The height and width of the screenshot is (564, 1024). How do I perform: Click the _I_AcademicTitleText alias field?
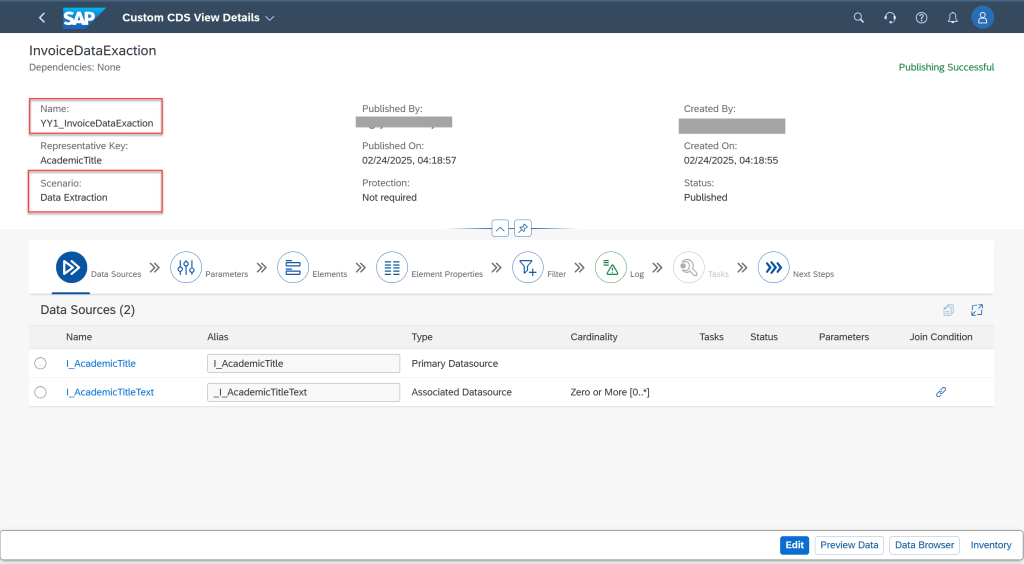(303, 392)
